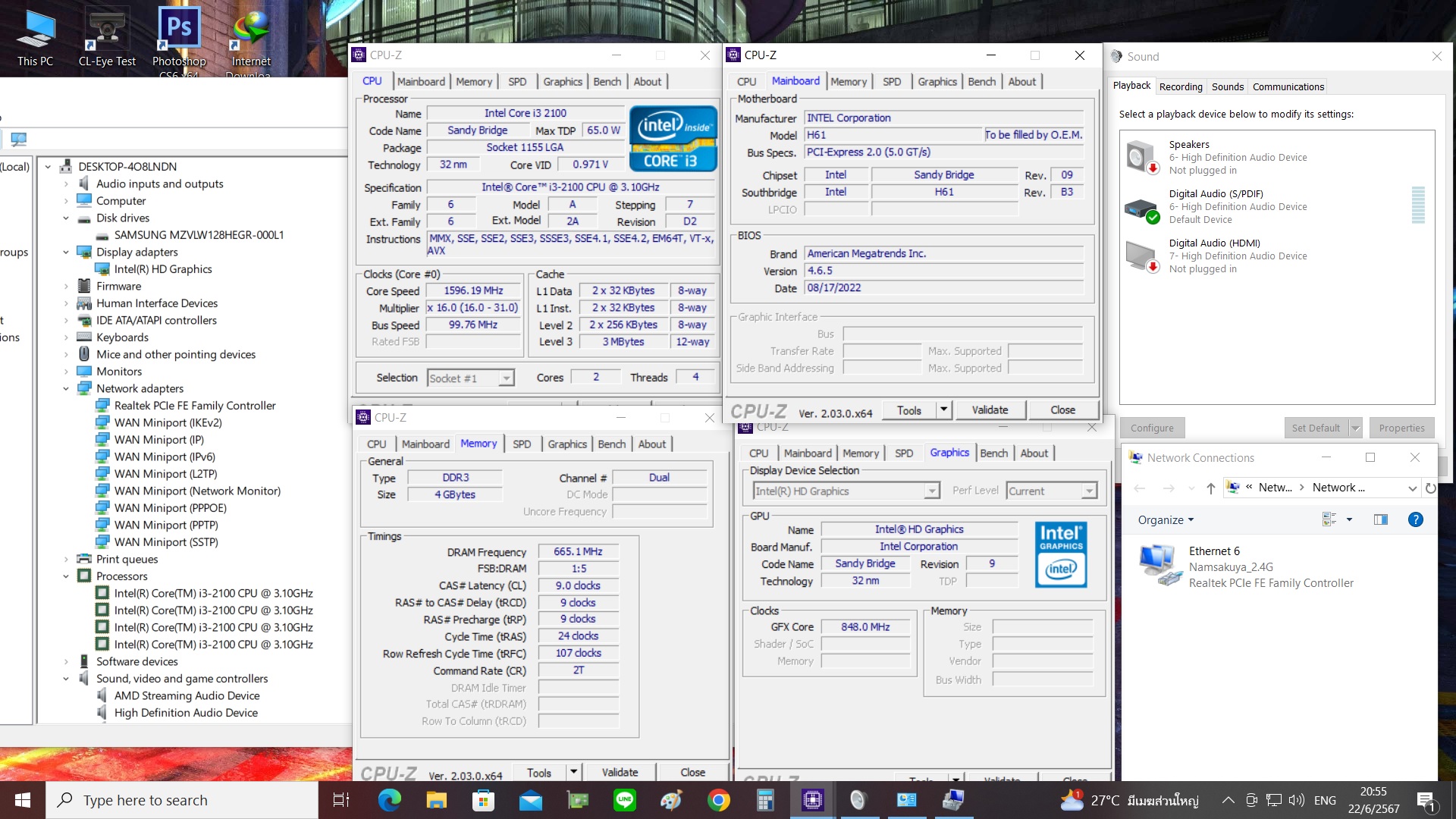Open Tools dropdown arrow in Mainboard window
This screenshot has width=1456, height=819.
943,409
